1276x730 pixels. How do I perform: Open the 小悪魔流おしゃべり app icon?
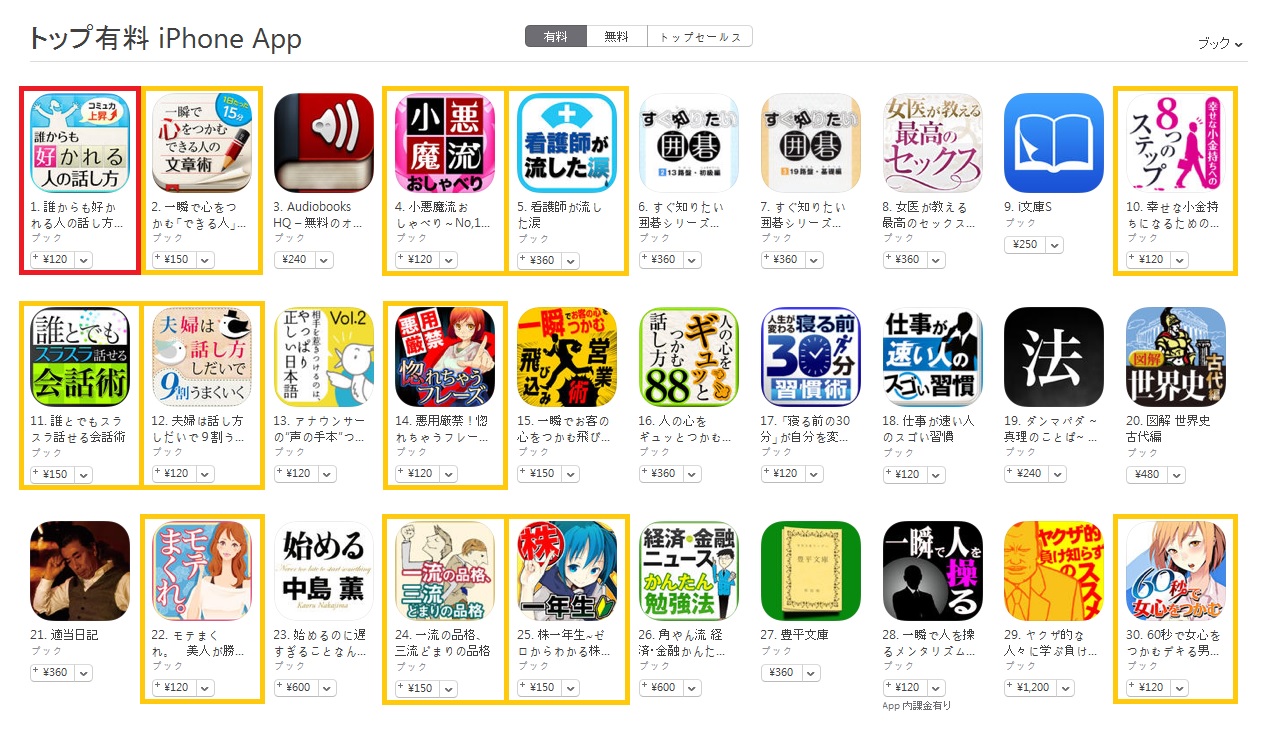[445, 143]
